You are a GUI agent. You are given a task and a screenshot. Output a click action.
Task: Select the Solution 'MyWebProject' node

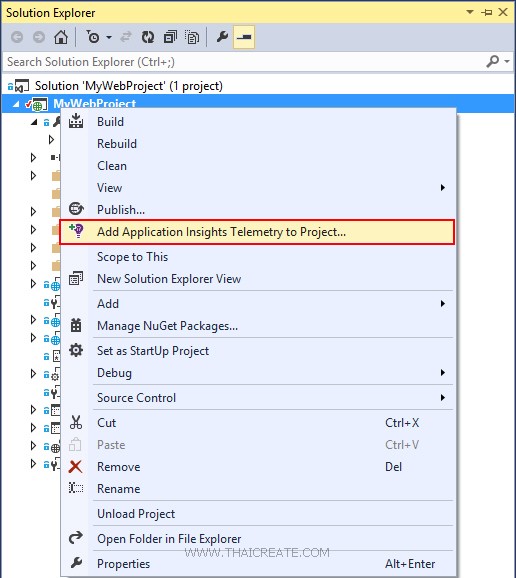pyautogui.click(x=129, y=86)
